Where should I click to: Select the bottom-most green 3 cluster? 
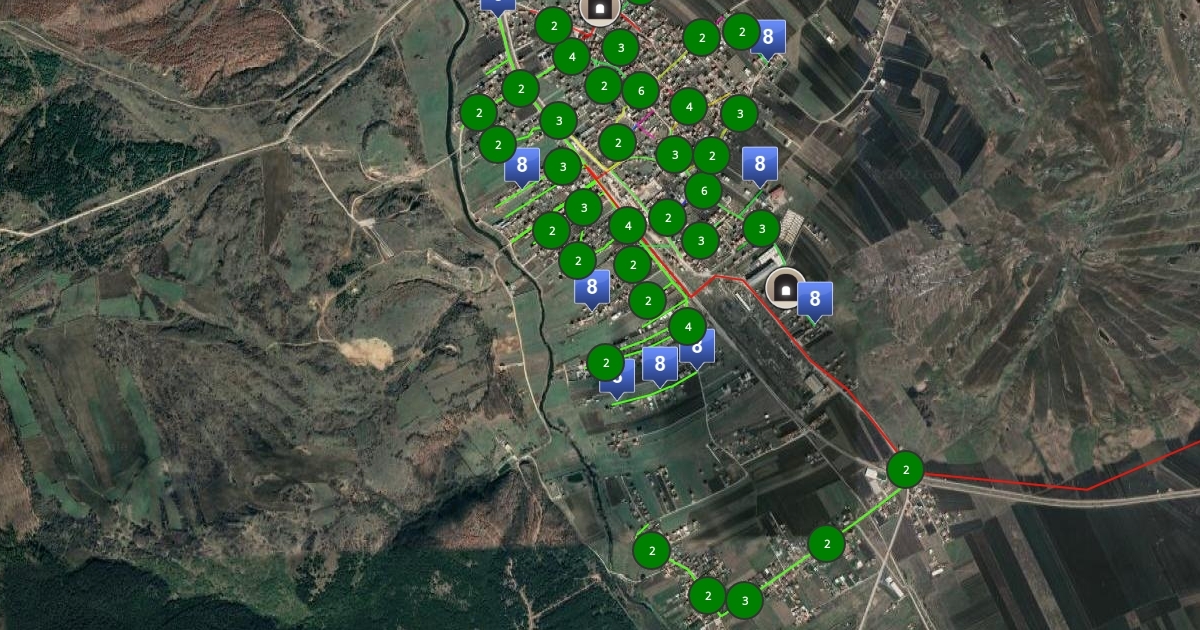click(744, 601)
